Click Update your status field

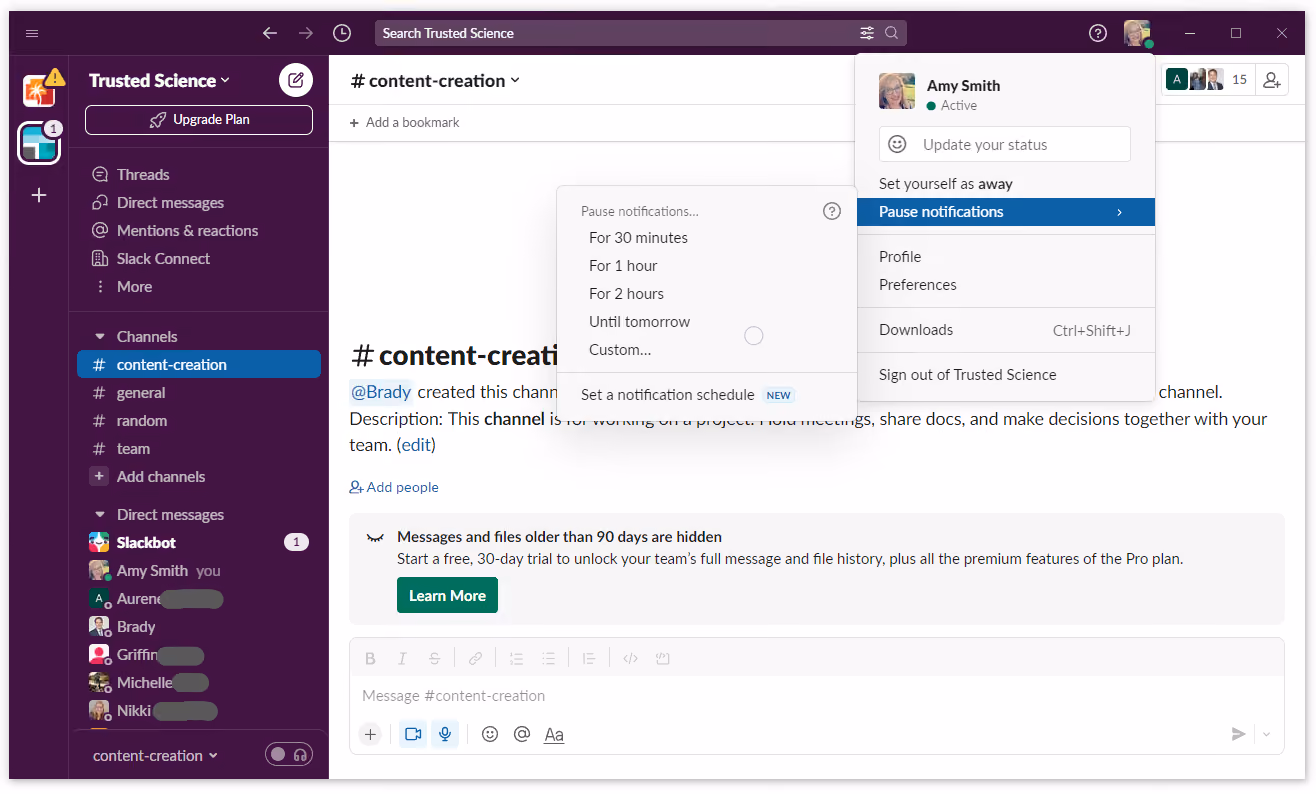pyautogui.click(x=1005, y=144)
